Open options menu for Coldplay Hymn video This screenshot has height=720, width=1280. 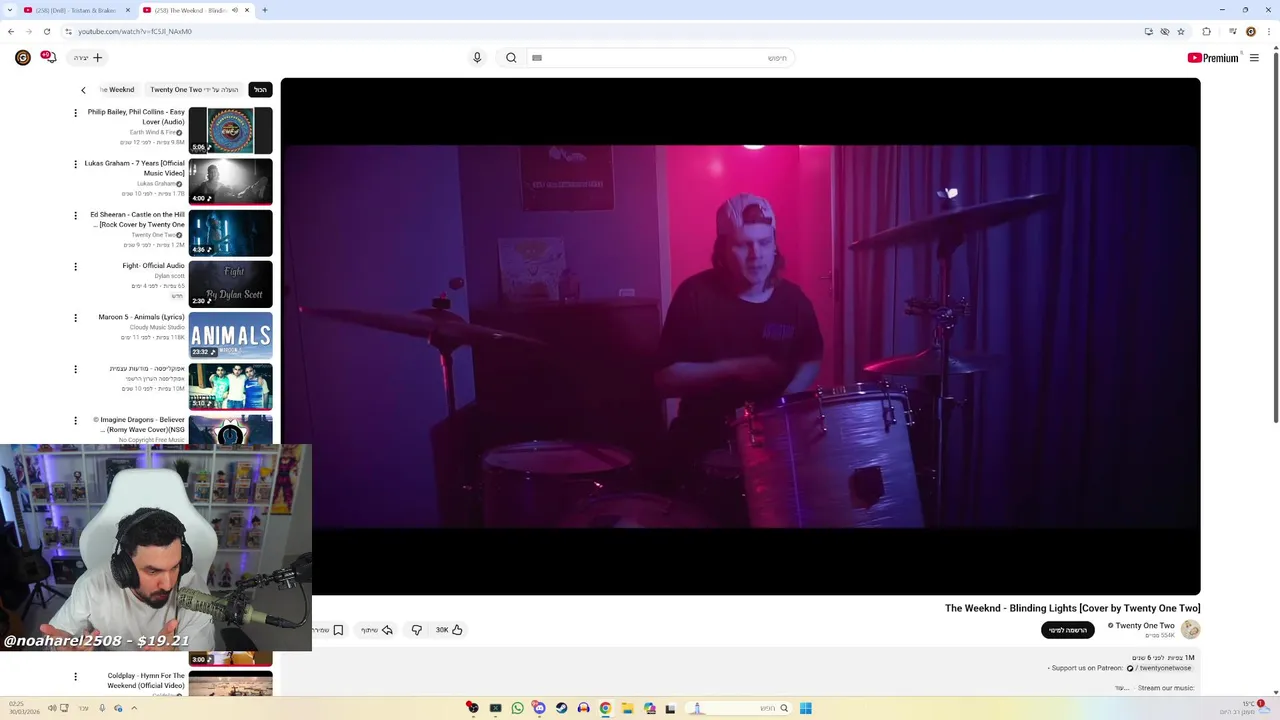click(x=75, y=676)
